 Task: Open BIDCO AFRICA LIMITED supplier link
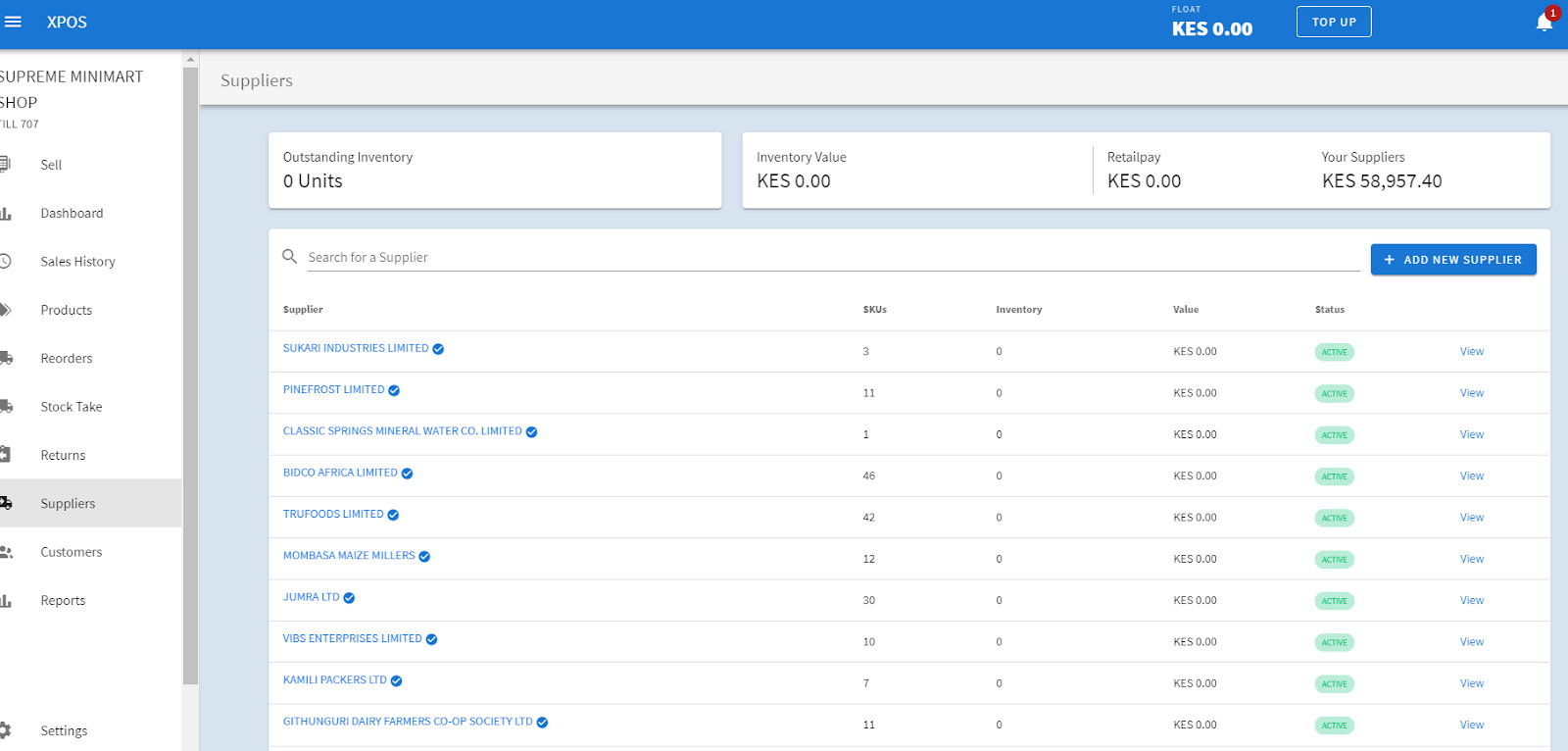point(340,473)
